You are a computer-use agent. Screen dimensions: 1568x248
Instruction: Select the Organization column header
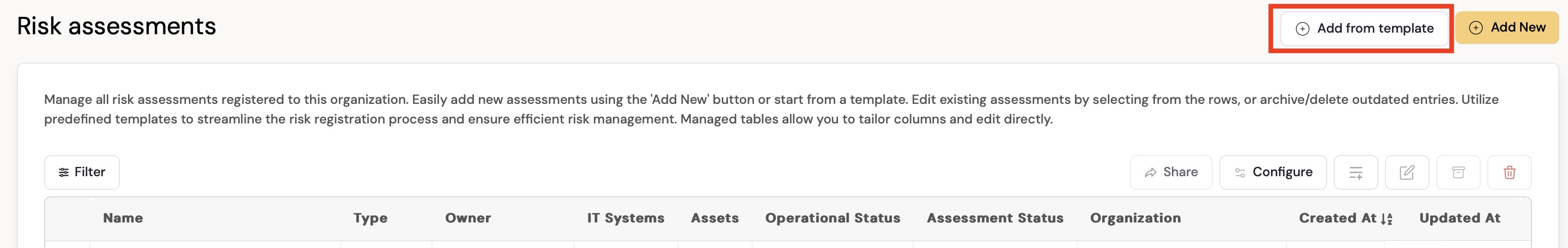coord(1135,218)
